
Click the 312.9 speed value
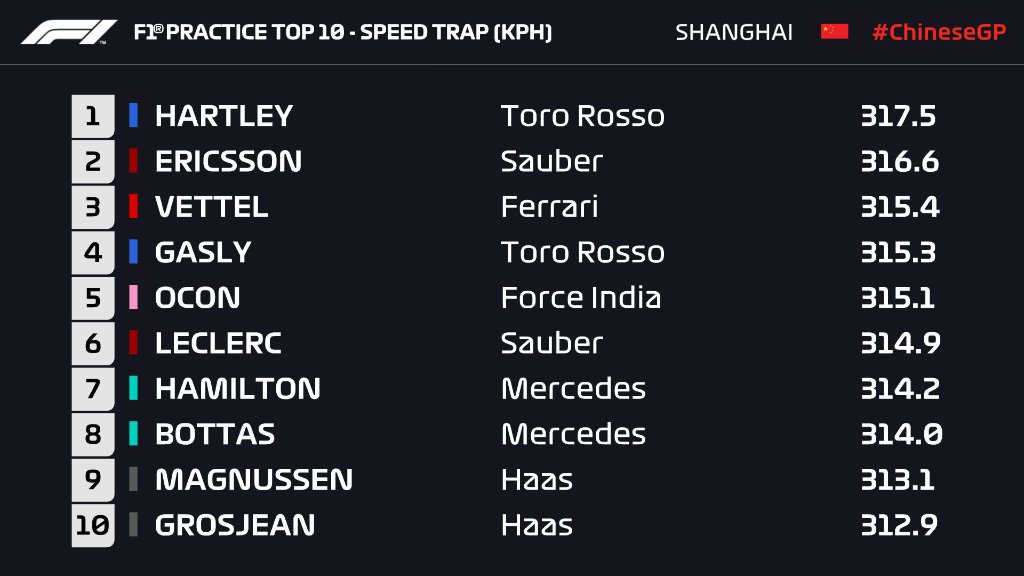[x=899, y=525]
